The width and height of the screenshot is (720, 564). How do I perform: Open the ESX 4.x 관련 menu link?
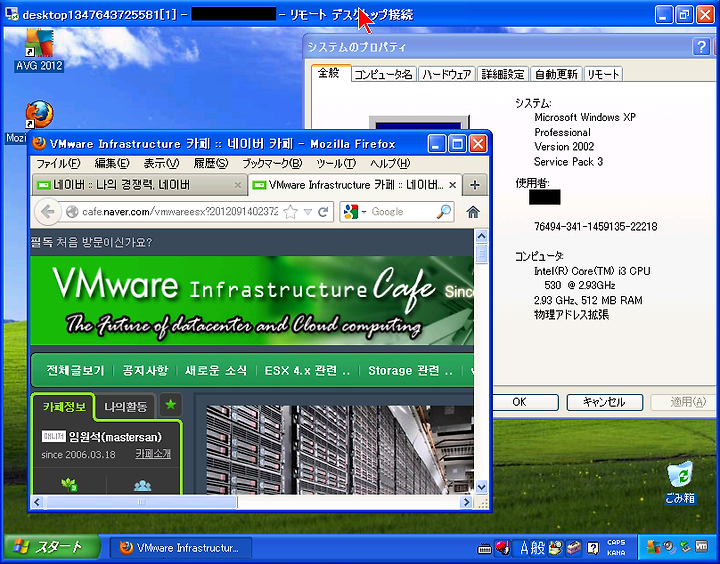307,371
